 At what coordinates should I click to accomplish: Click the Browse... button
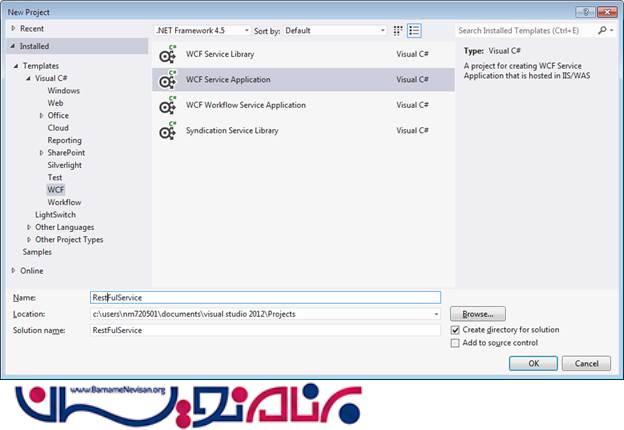point(478,314)
